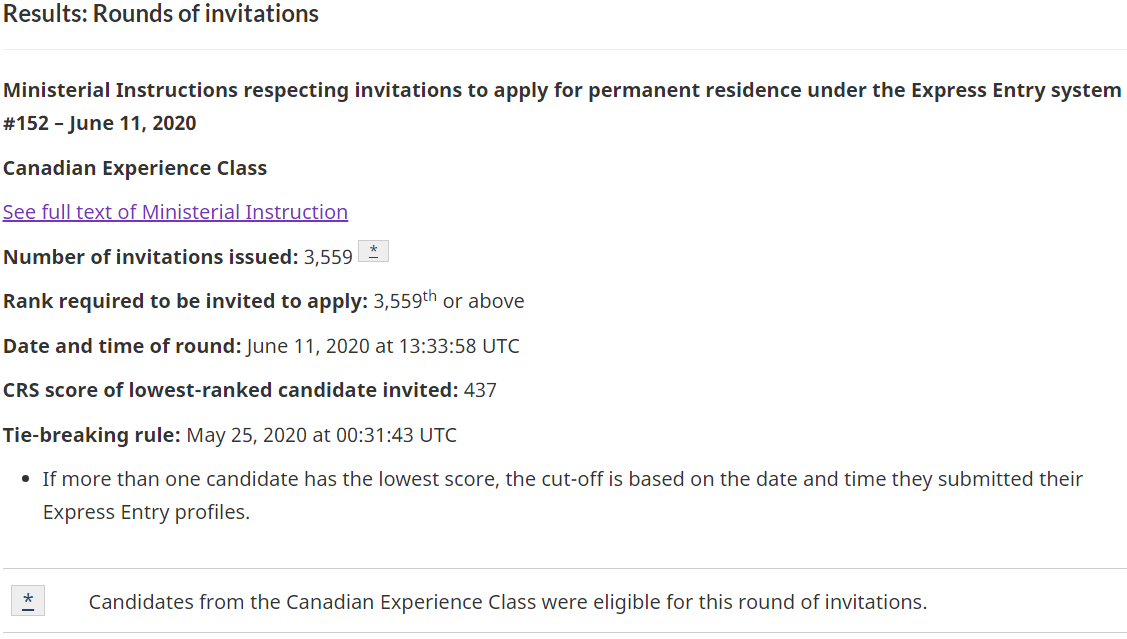This screenshot has height=639, width=1127.
Task: Click the '#152 – June 11, 2020' title line
Action: (x=100, y=123)
